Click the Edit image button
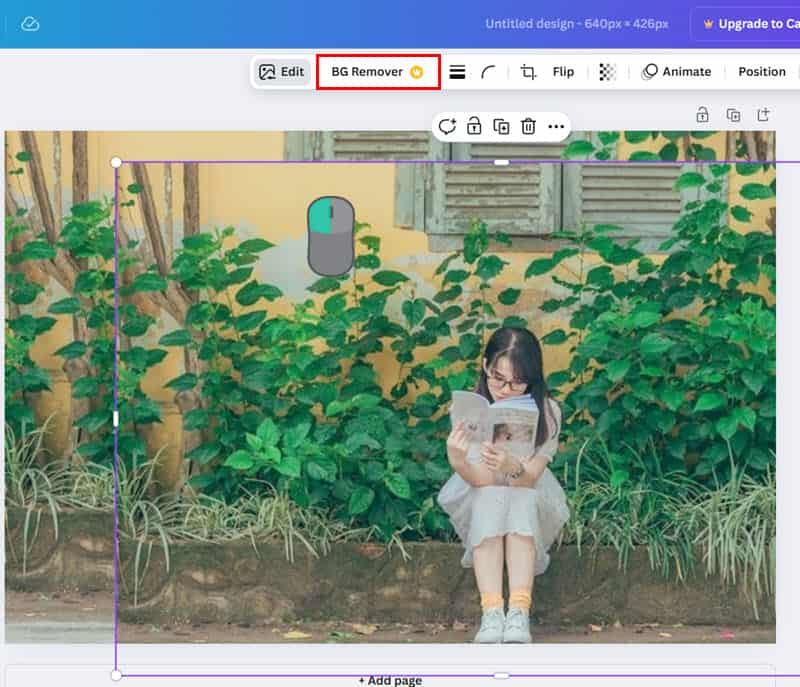800x687 pixels. tap(281, 72)
